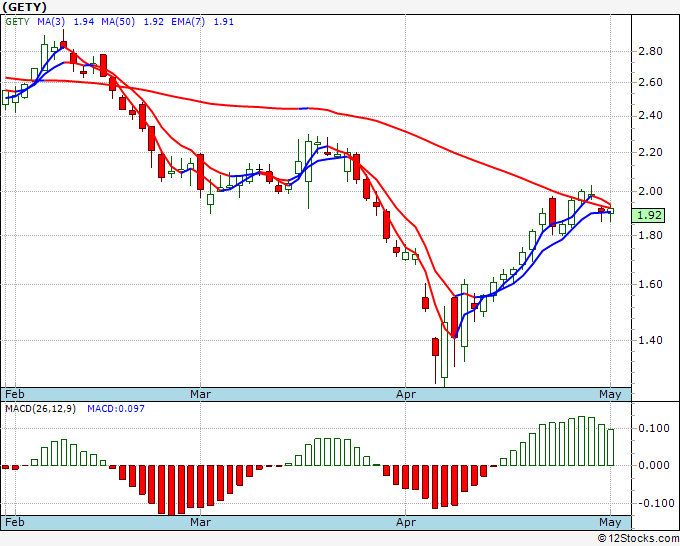Click the MA(50) legend label
The height and width of the screenshot is (546, 680).
coord(118,22)
